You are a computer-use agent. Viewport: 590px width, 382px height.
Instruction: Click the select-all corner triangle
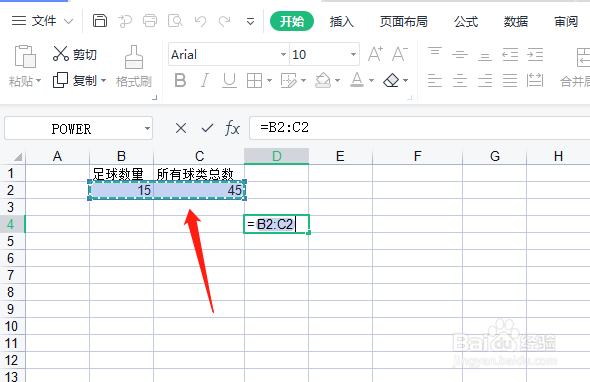point(17,157)
